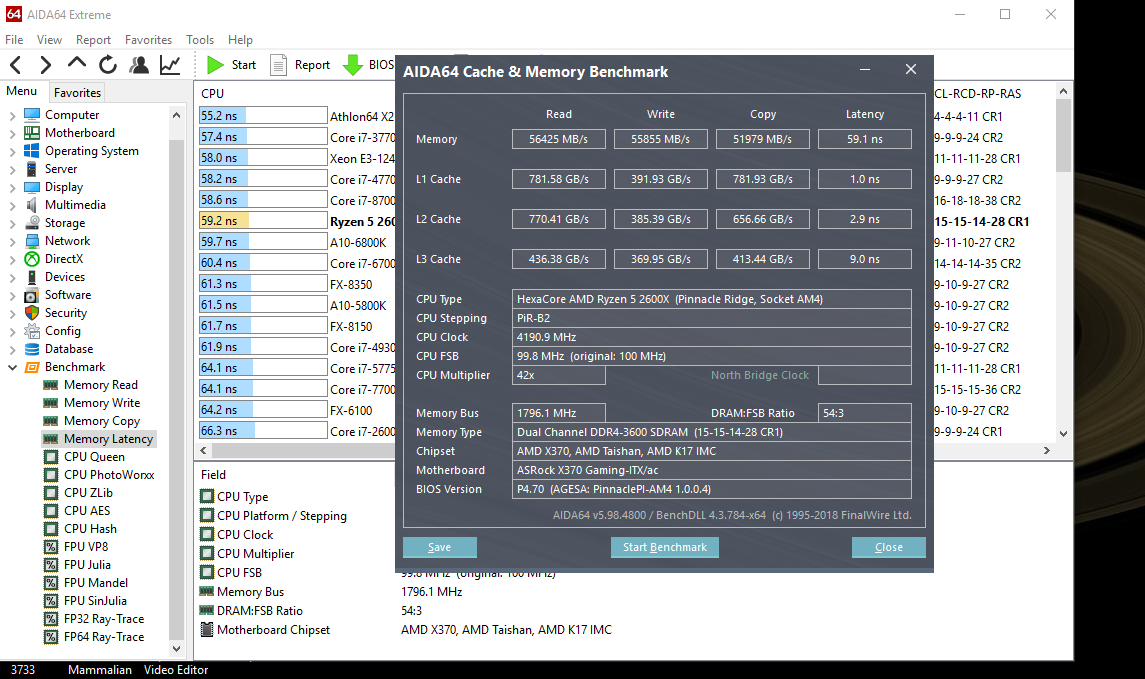This screenshot has width=1145, height=679.
Task: Minimize the Cache & Memory Benchmark dialog
Action: (865, 69)
